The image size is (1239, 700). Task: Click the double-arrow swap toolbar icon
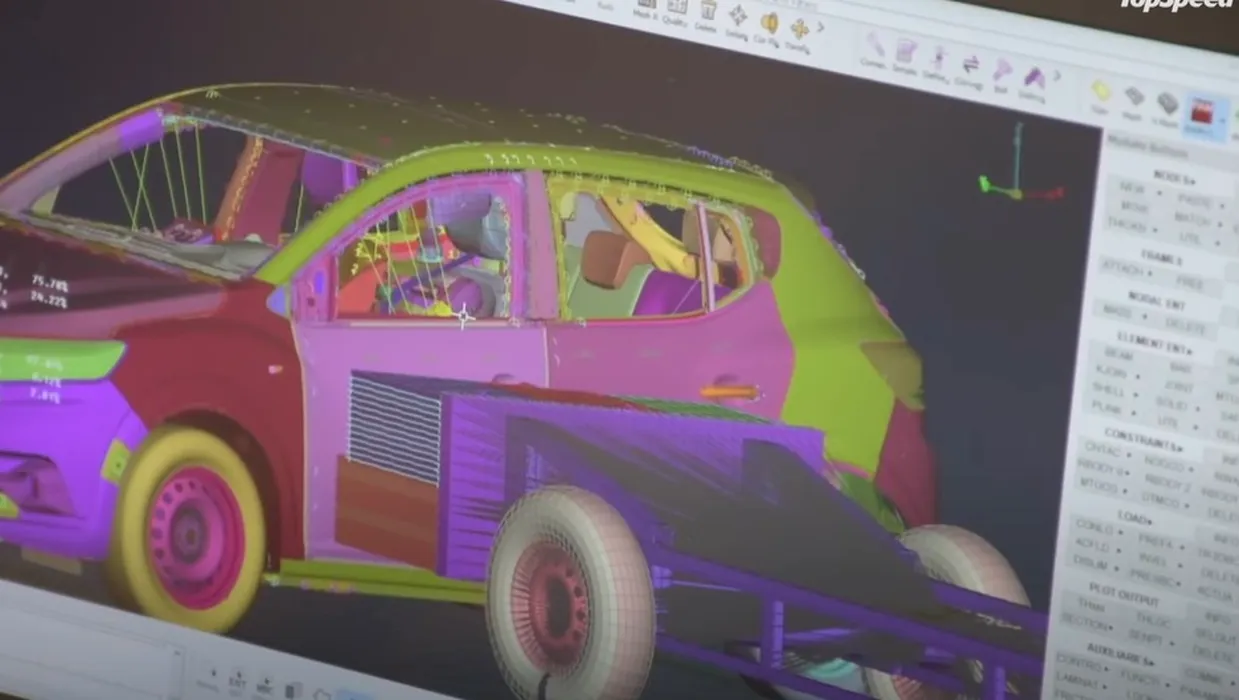pos(970,65)
